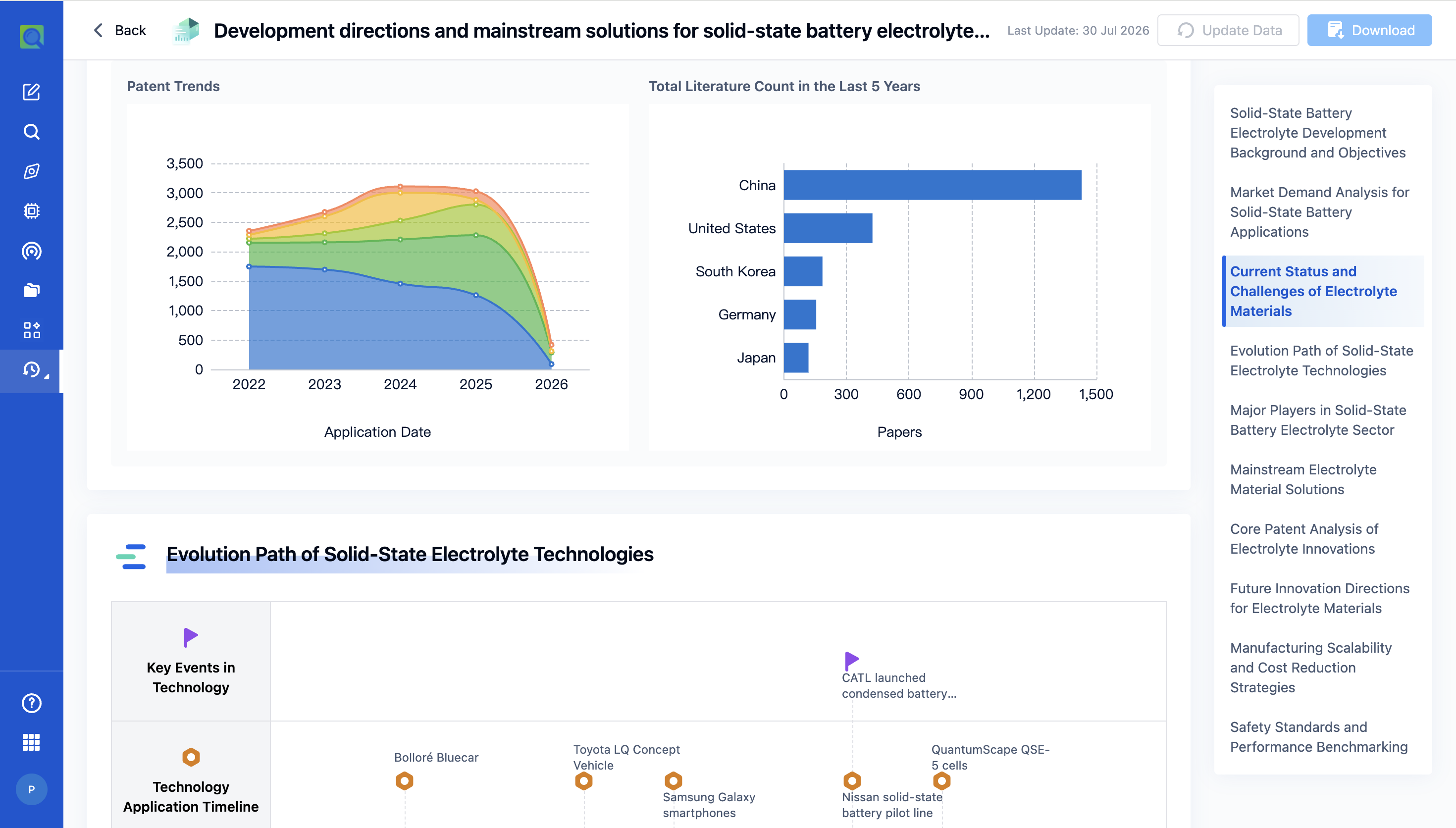Viewport: 1456px width, 828px height.
Task: Click the Toyota LQ Concept Vehicle marker
Action: coord(583,781)
